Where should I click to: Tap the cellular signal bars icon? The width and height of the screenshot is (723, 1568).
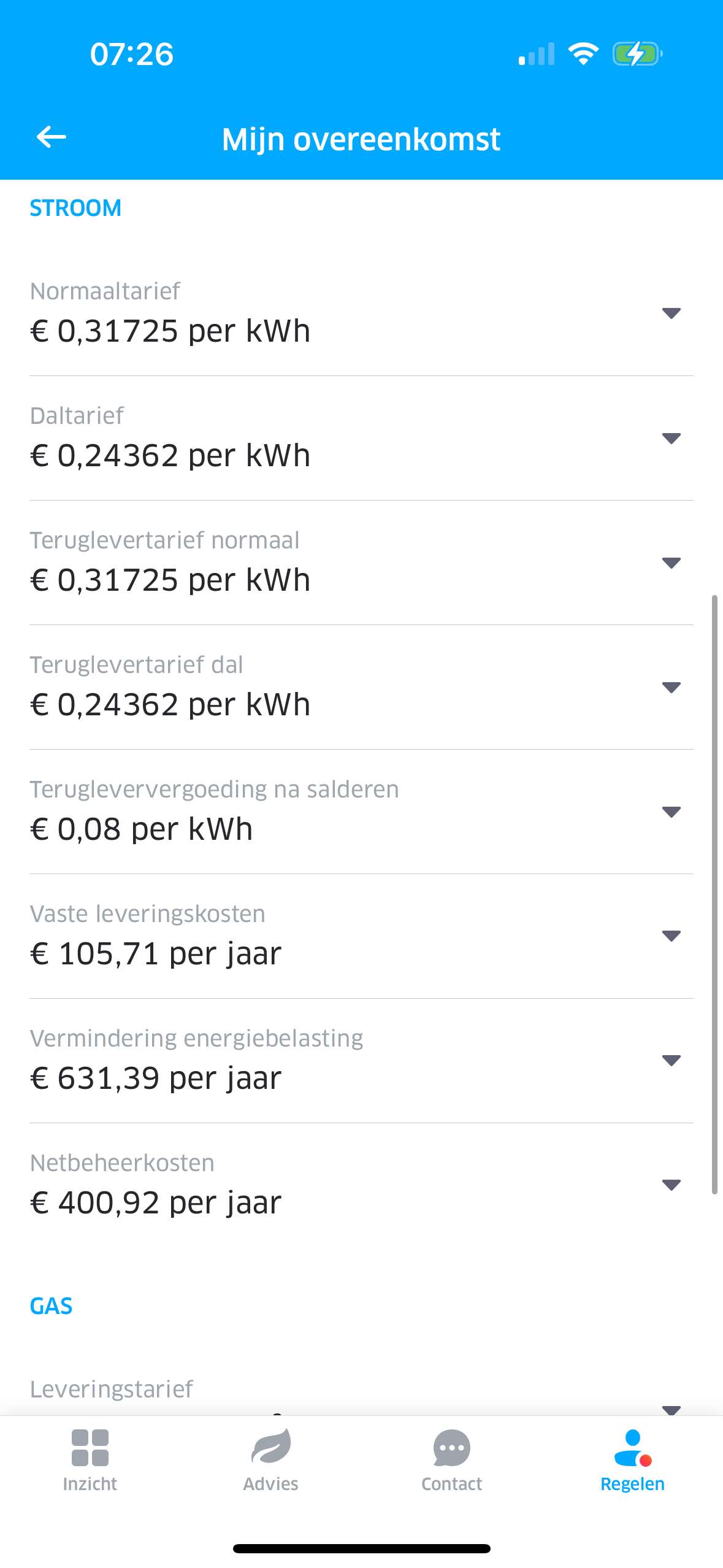pos(537,54)
